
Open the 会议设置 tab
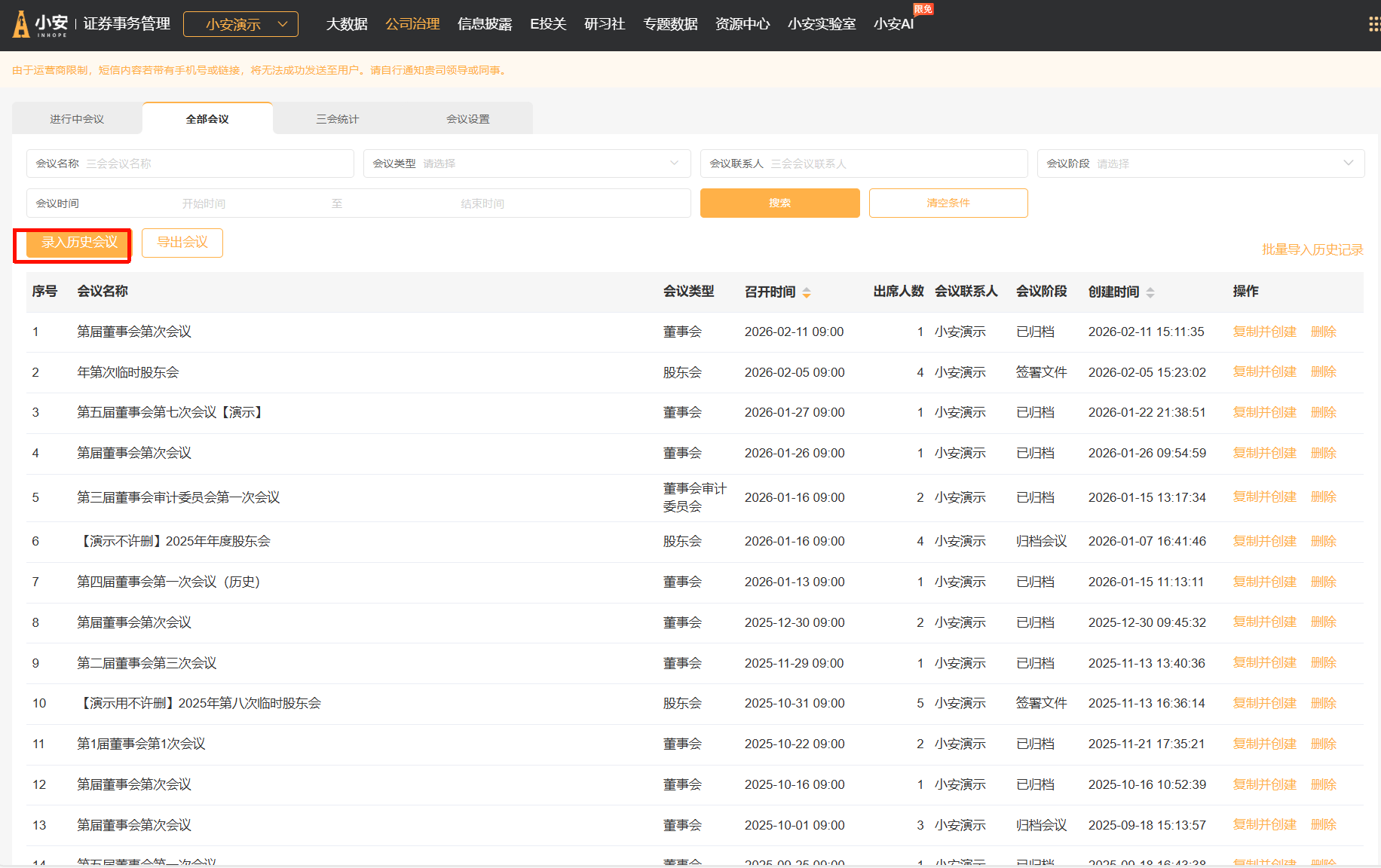coord(467,119)
